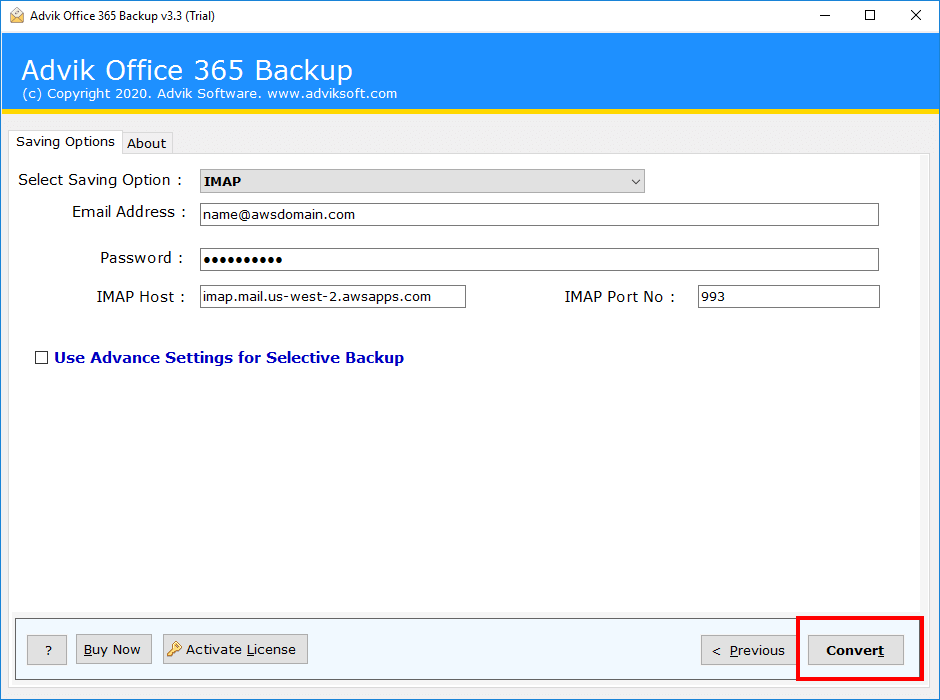Minimize the Advik Office 365 Backup window
The image size is (940, 700).
825,16
